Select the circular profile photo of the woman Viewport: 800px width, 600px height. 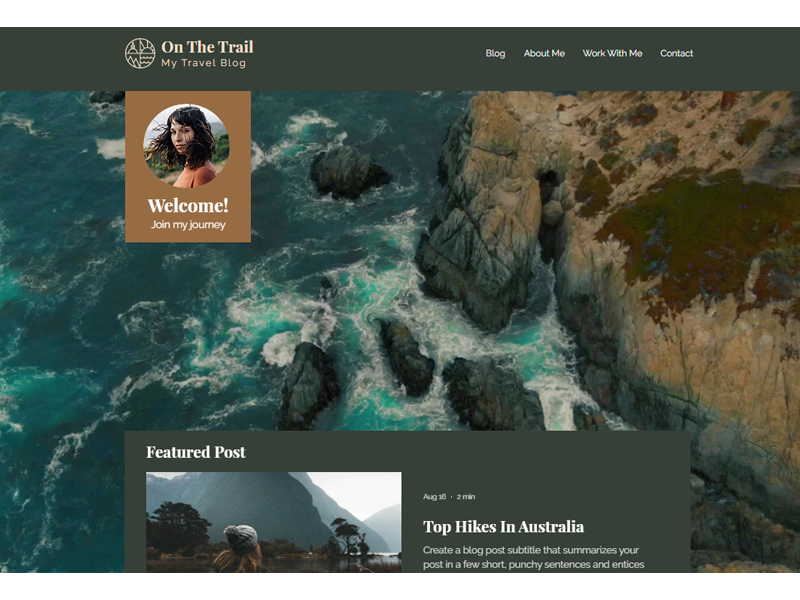(186, 145)
